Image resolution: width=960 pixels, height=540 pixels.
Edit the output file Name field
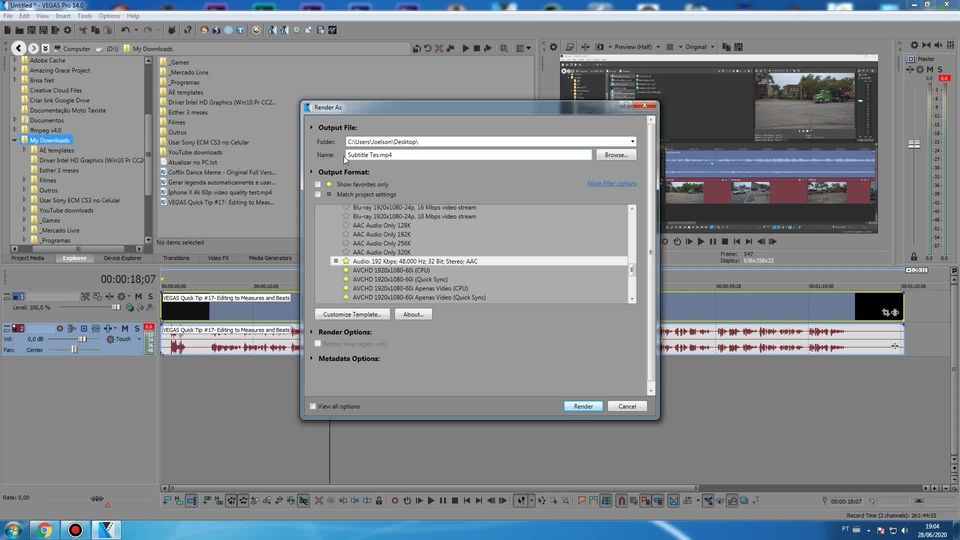coord(468,155)
